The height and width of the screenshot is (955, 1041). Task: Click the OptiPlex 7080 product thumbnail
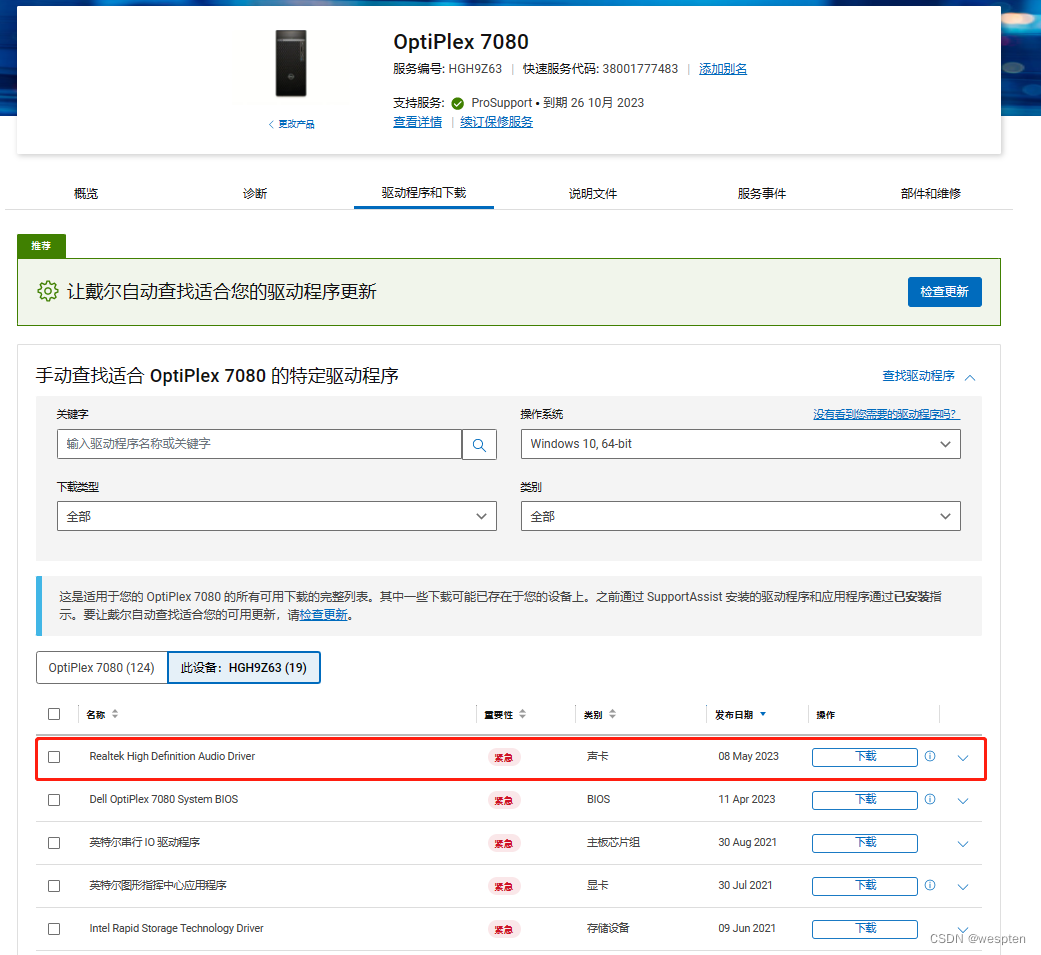(291, 64)
